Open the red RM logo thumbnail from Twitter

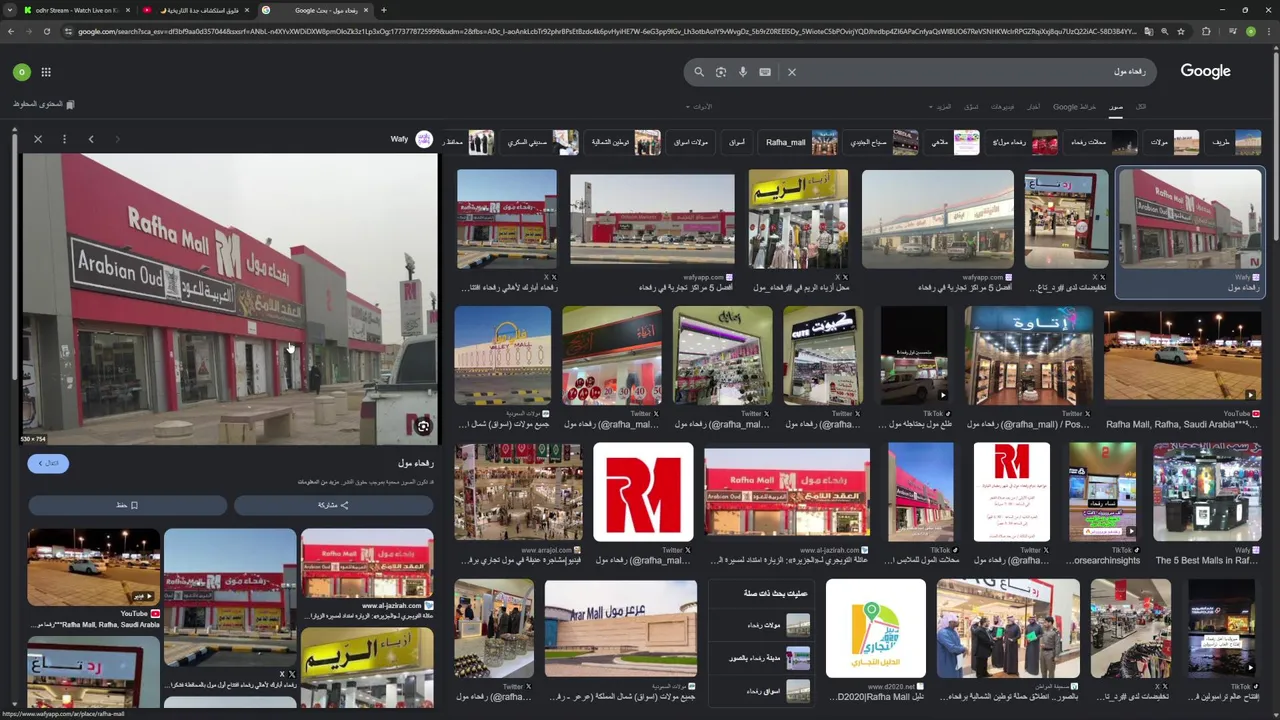[642, 493]
